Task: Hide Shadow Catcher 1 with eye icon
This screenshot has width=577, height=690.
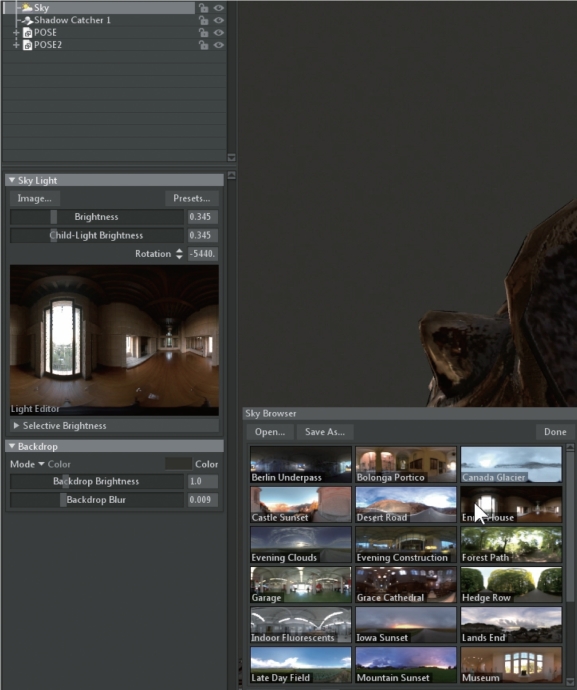Action: click(218, 20)
